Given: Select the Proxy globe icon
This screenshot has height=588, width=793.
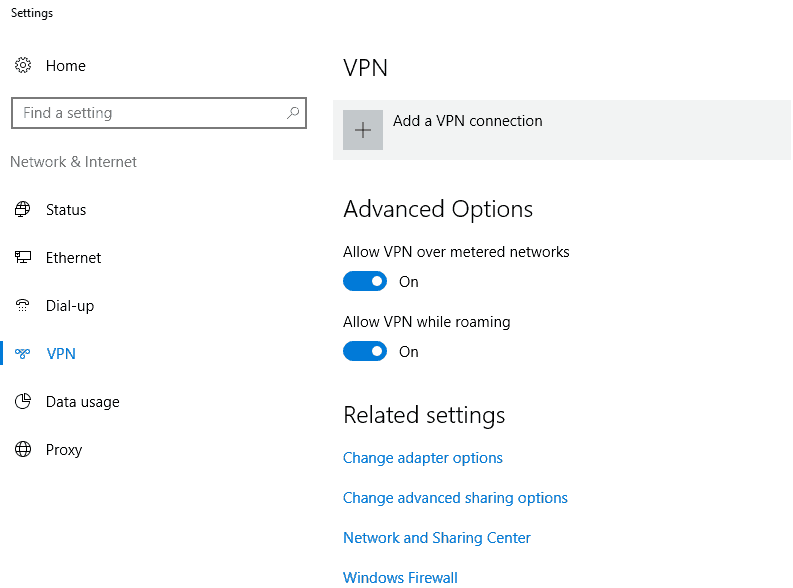Looking at the screenshot, I should coord(23,449).
